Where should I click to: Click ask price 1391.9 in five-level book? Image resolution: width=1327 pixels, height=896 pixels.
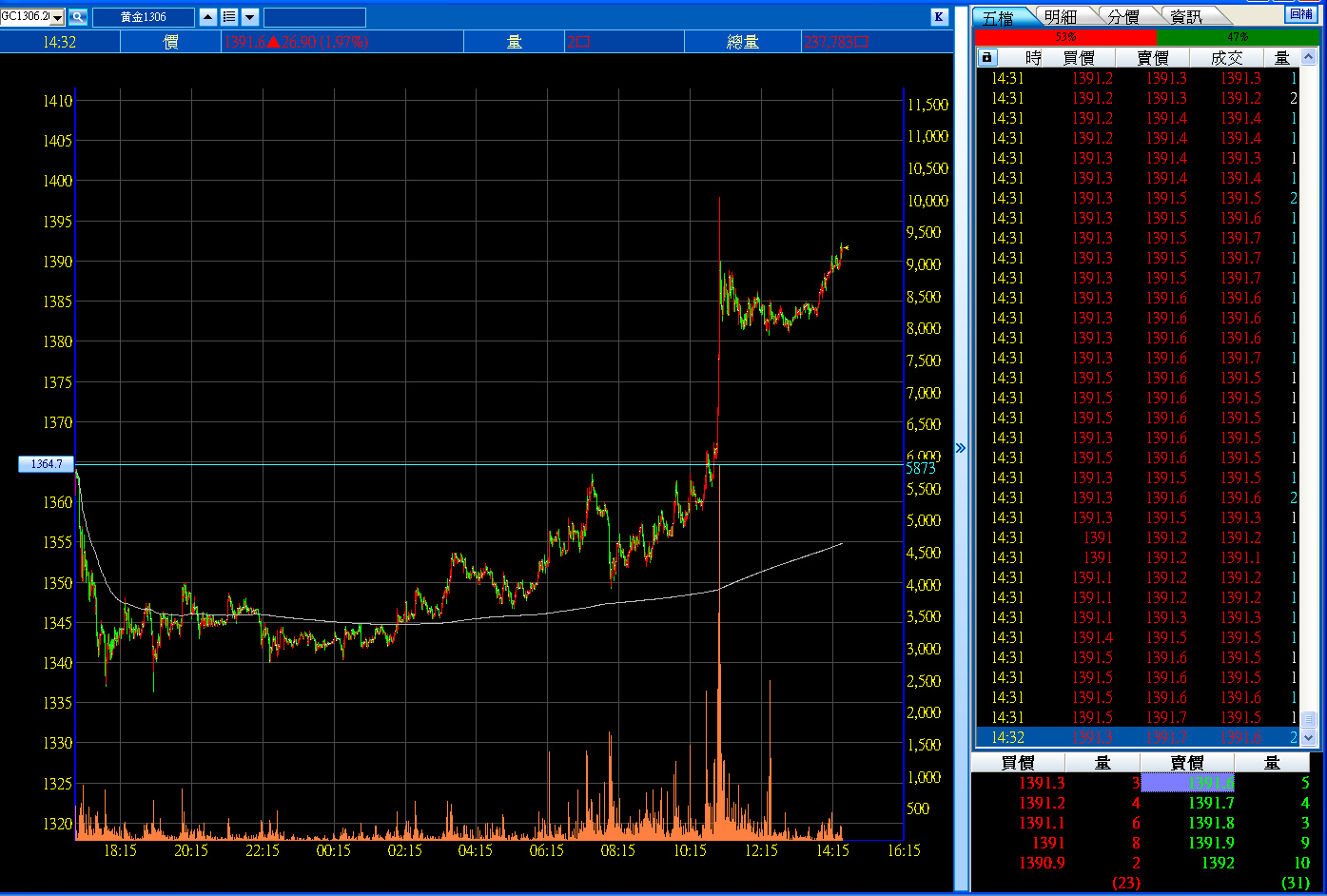[1211, 843]
